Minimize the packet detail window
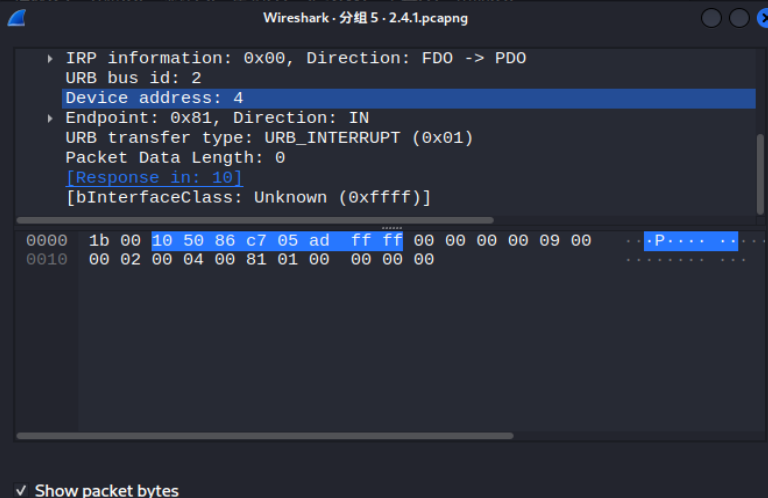Viewport: 768px width, 498px height. (x=711, y=18)
